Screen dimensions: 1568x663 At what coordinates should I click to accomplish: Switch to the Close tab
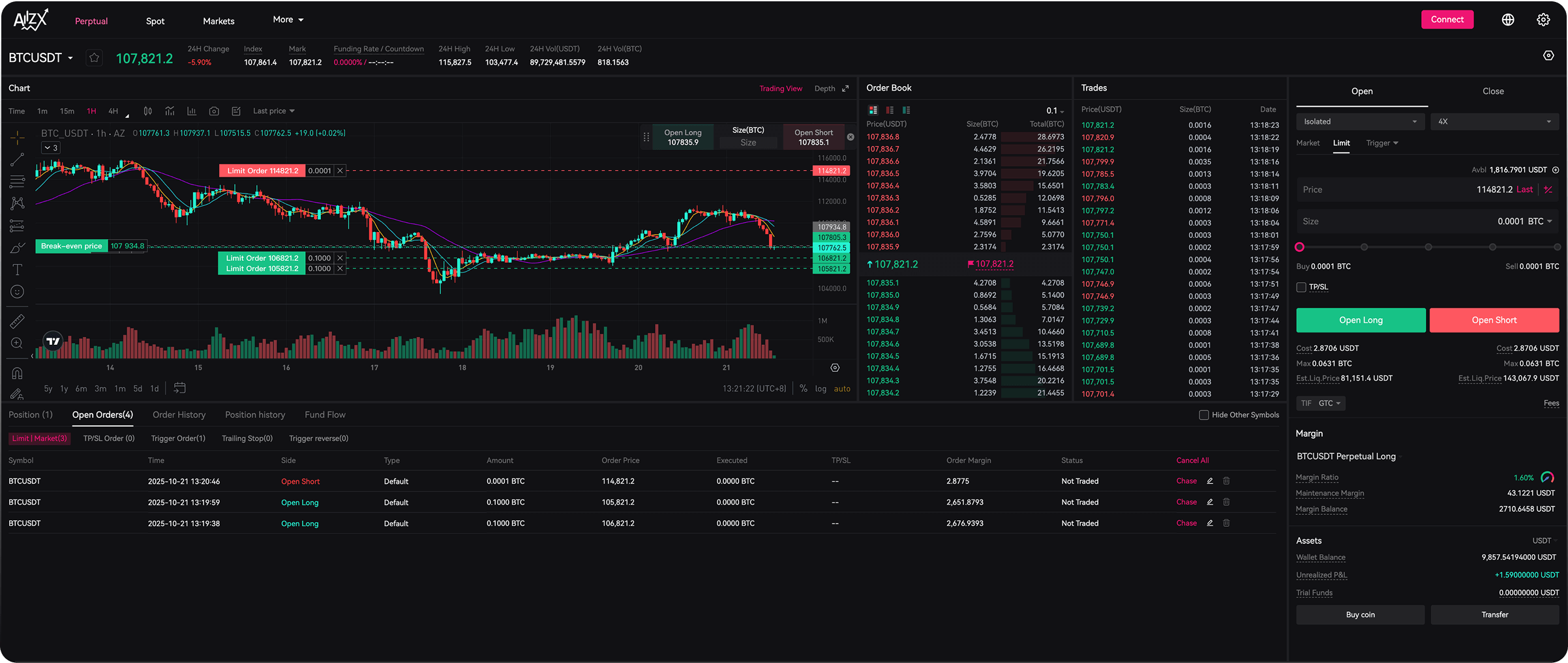tap(1493, 91)
